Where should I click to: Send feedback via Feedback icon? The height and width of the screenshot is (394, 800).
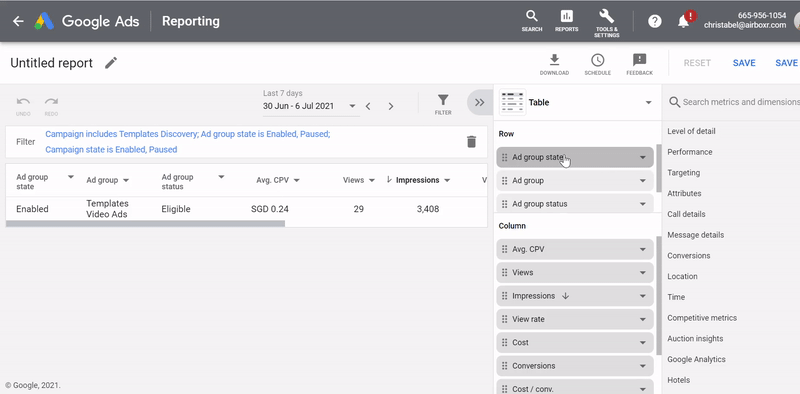pyautogui.click(x=639, y=64)
